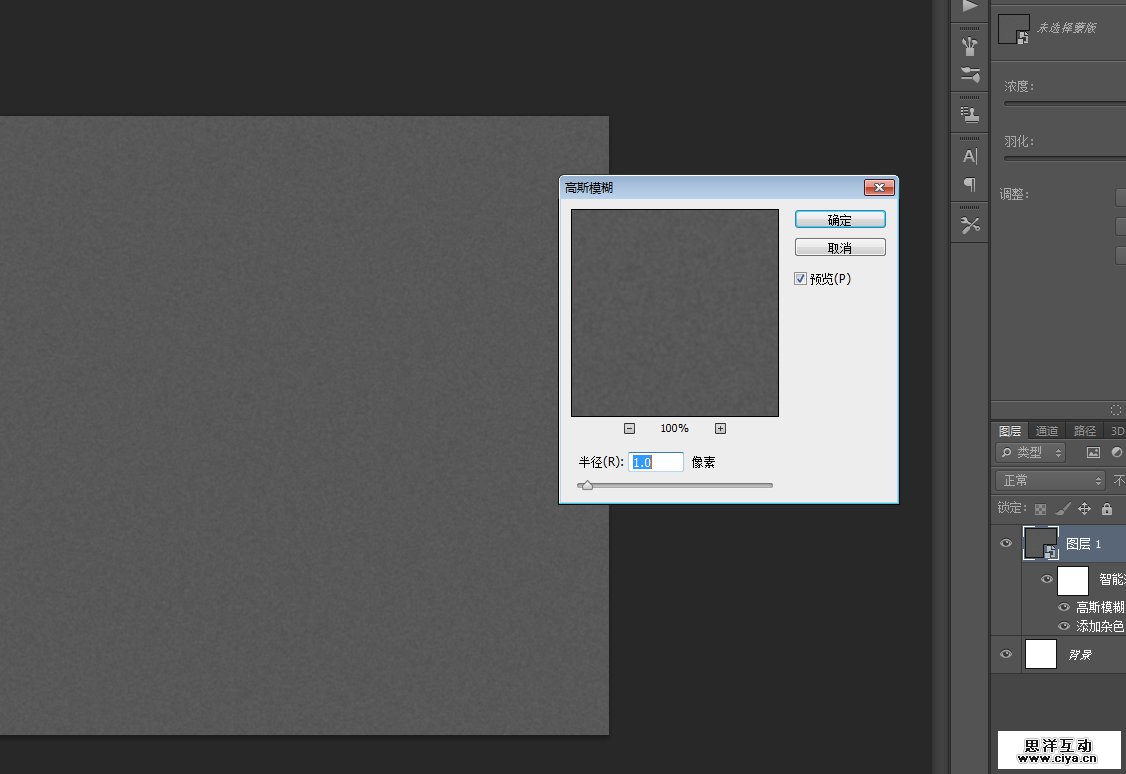Open the Actions panel play icon
The height and width of the screenshot is (774, 1126).
(x=969, y=6)
